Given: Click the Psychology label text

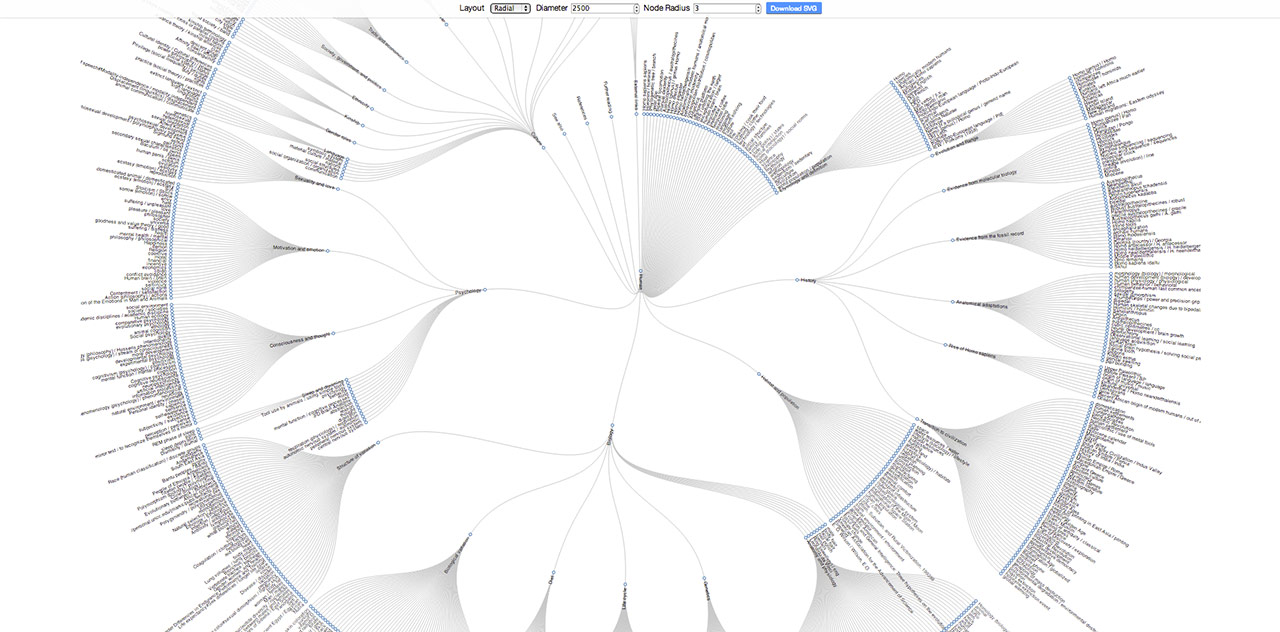Looking at the screenshot, I should coord(468,292).
